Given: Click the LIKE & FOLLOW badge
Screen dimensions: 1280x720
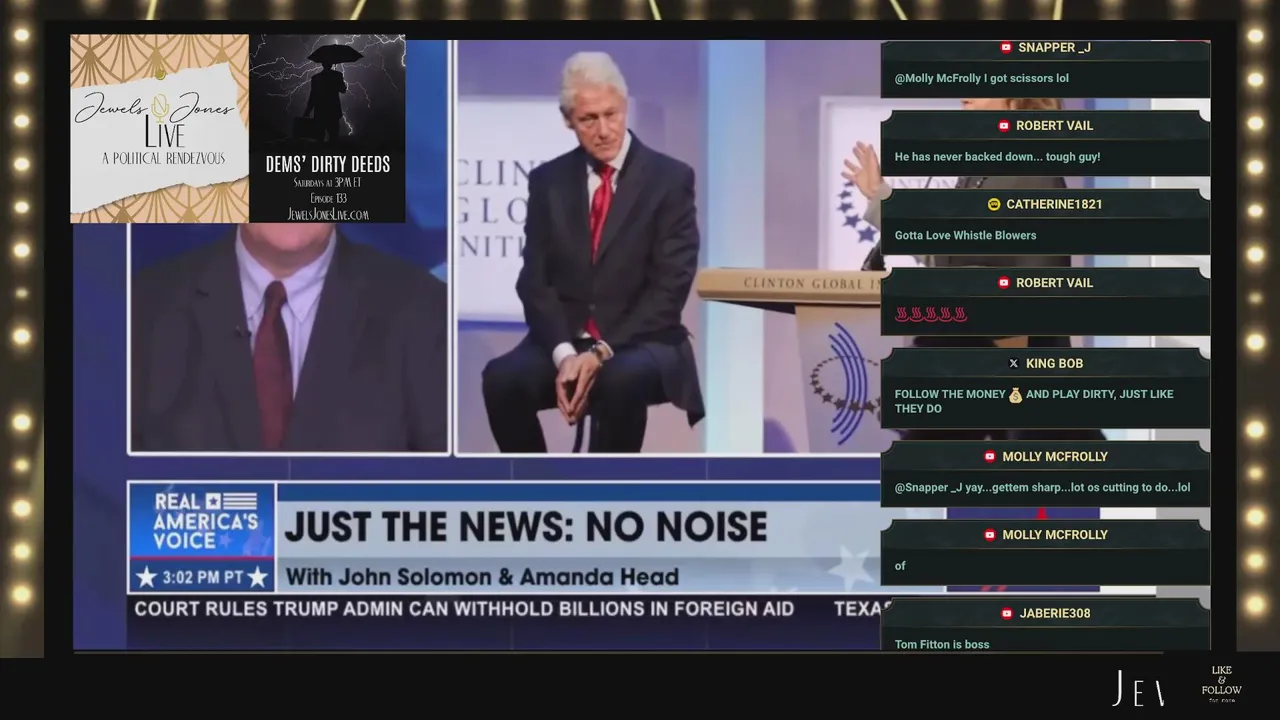Looking at the screenshot, I should [x=1221, y=684].
